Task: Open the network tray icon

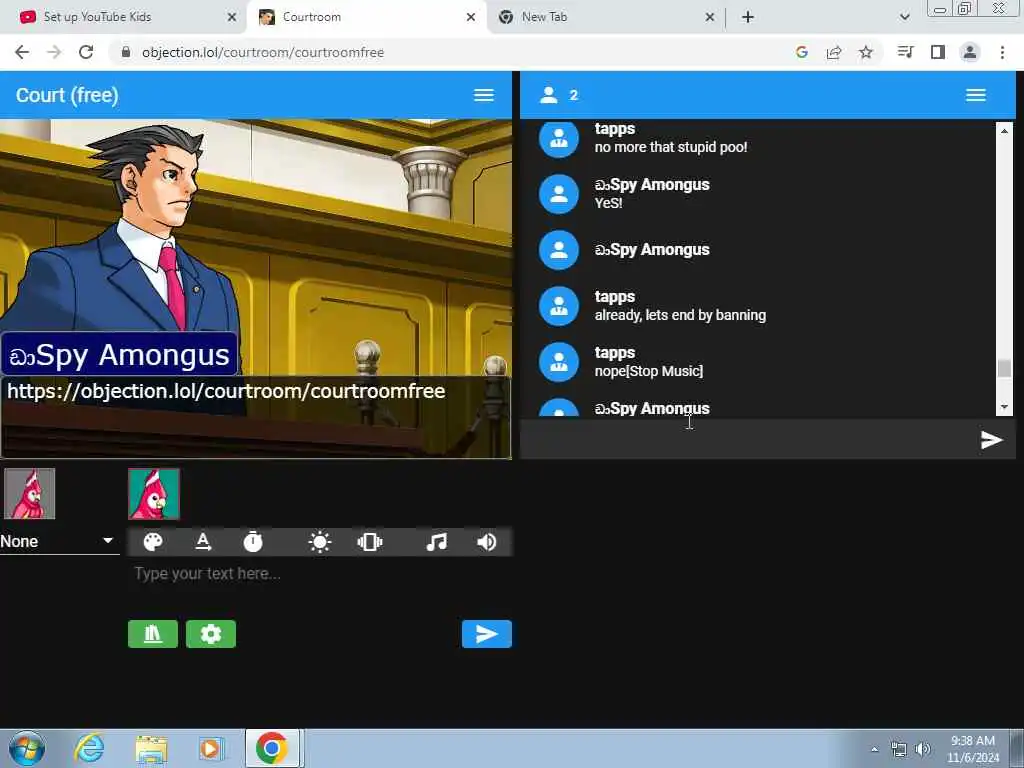Action: click(x=899, y=749)
